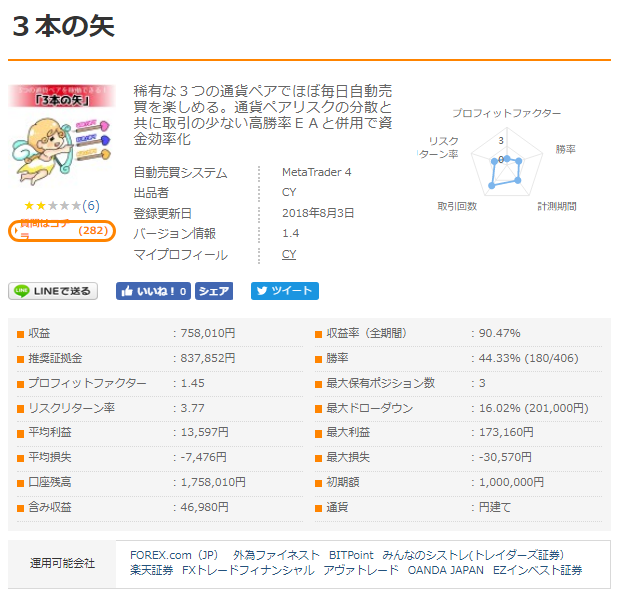Image resolution: width=627 pixels, height=607 pixels.
Task: Open broker 外為ファイネスト
Action: point(276,555)
